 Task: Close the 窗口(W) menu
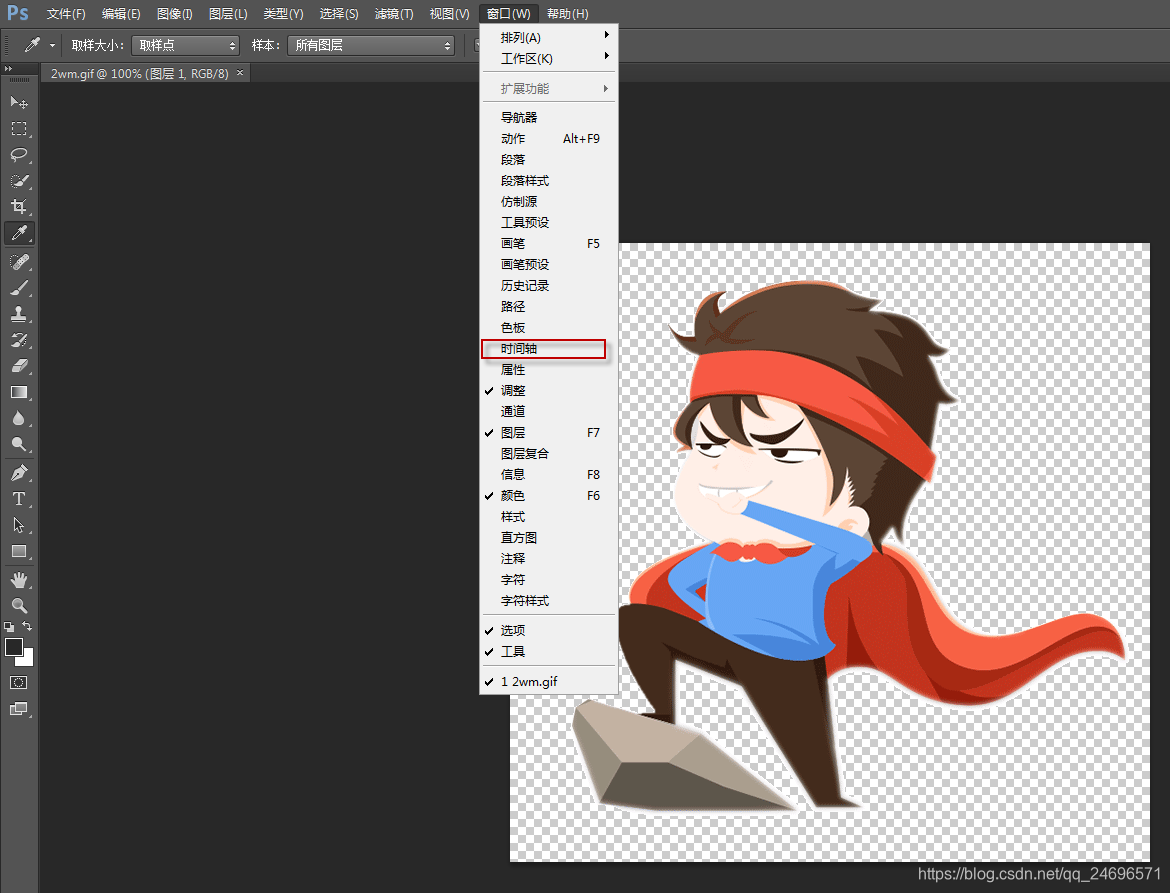(509, 13)
